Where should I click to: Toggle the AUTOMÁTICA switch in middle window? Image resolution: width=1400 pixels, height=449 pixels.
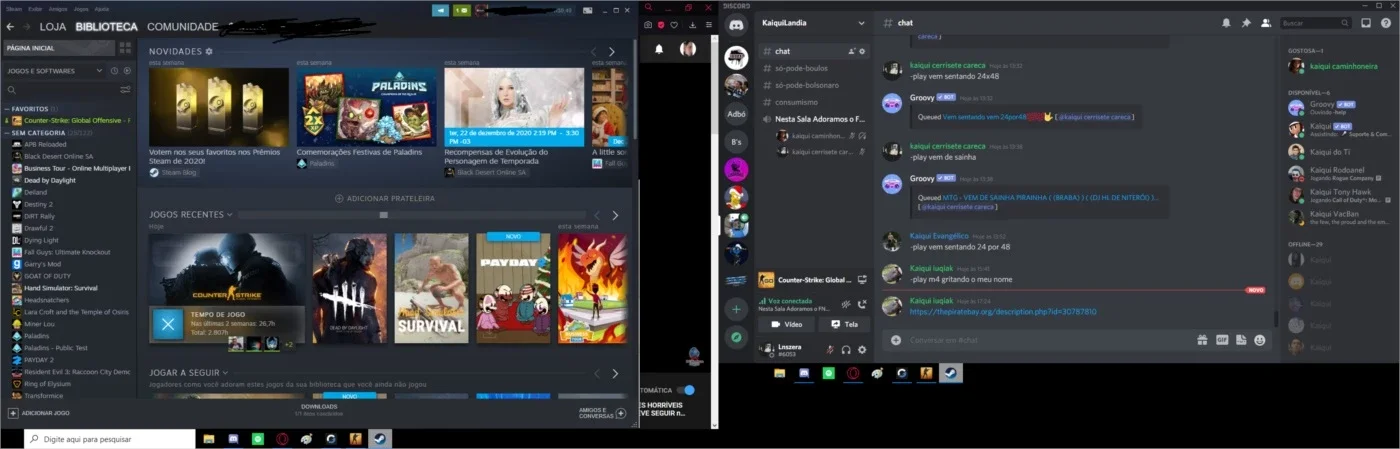686,390
